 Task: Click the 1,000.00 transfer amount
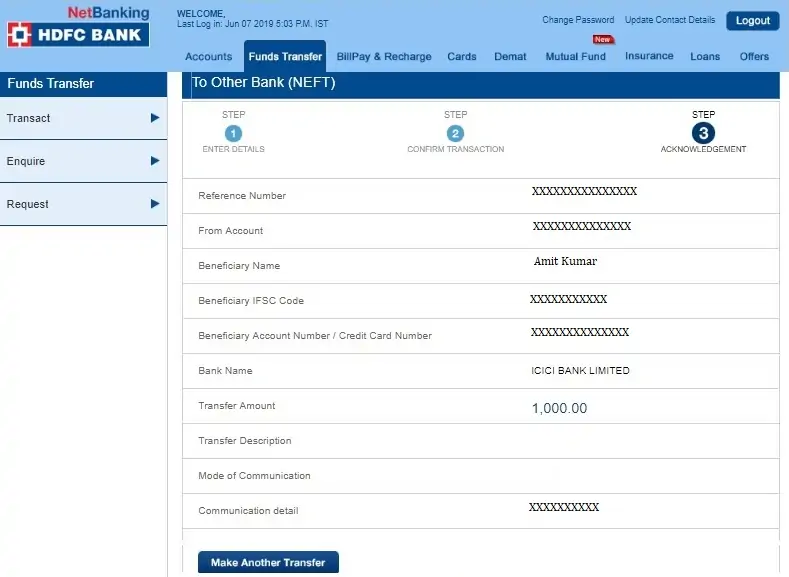pyautogui.click(x=560, y=408)
